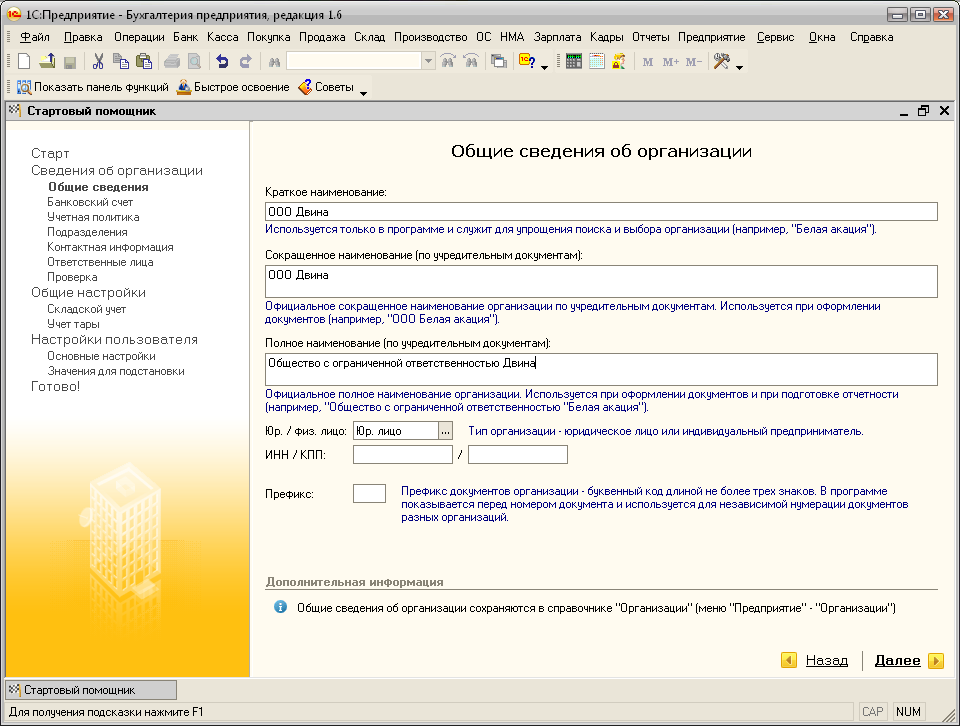Click the Print preview icon
Image resolution: width=960 pixels, height=726 pixels.
coord(194,61)
